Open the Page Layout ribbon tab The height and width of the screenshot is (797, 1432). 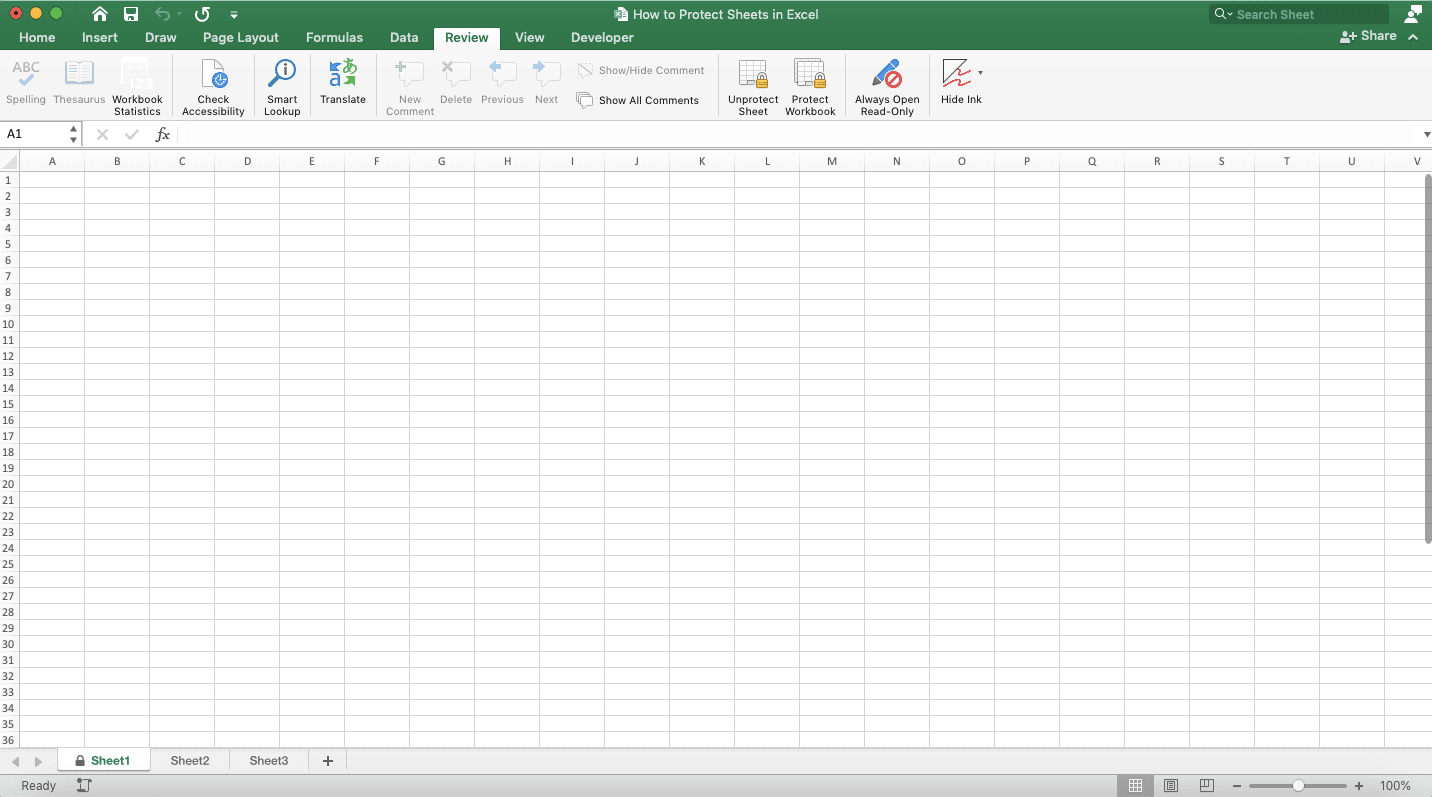241,38
